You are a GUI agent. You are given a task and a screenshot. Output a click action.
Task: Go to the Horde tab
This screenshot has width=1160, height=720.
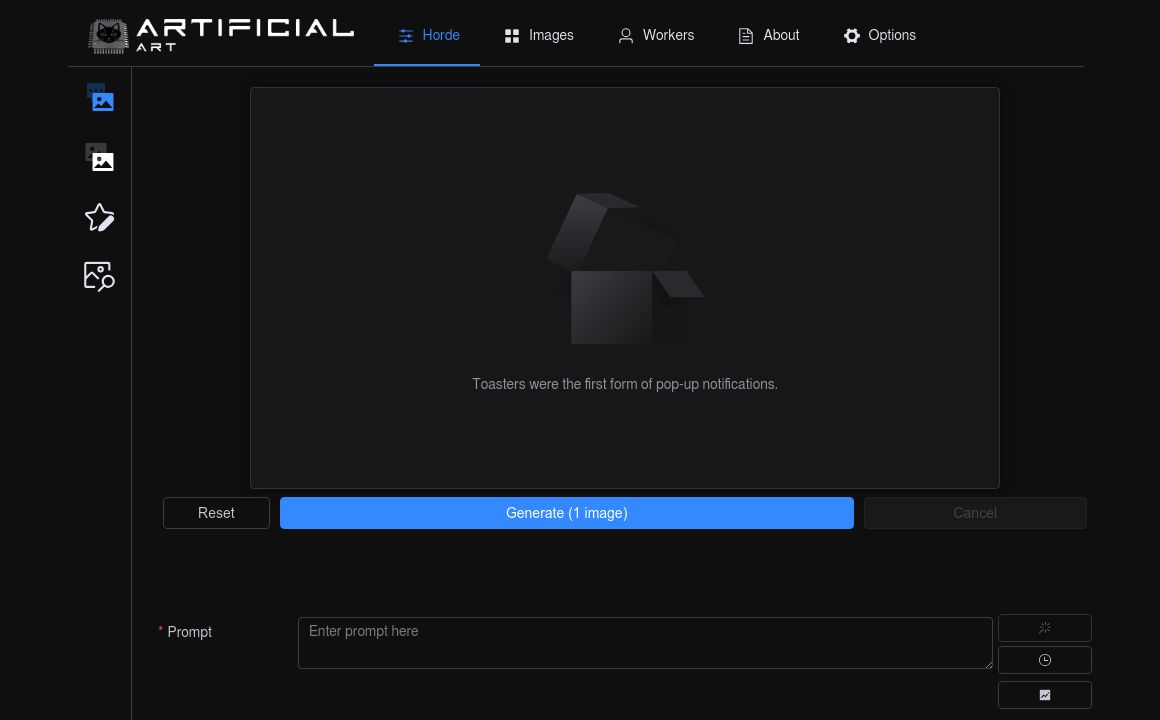coord(428,35)
